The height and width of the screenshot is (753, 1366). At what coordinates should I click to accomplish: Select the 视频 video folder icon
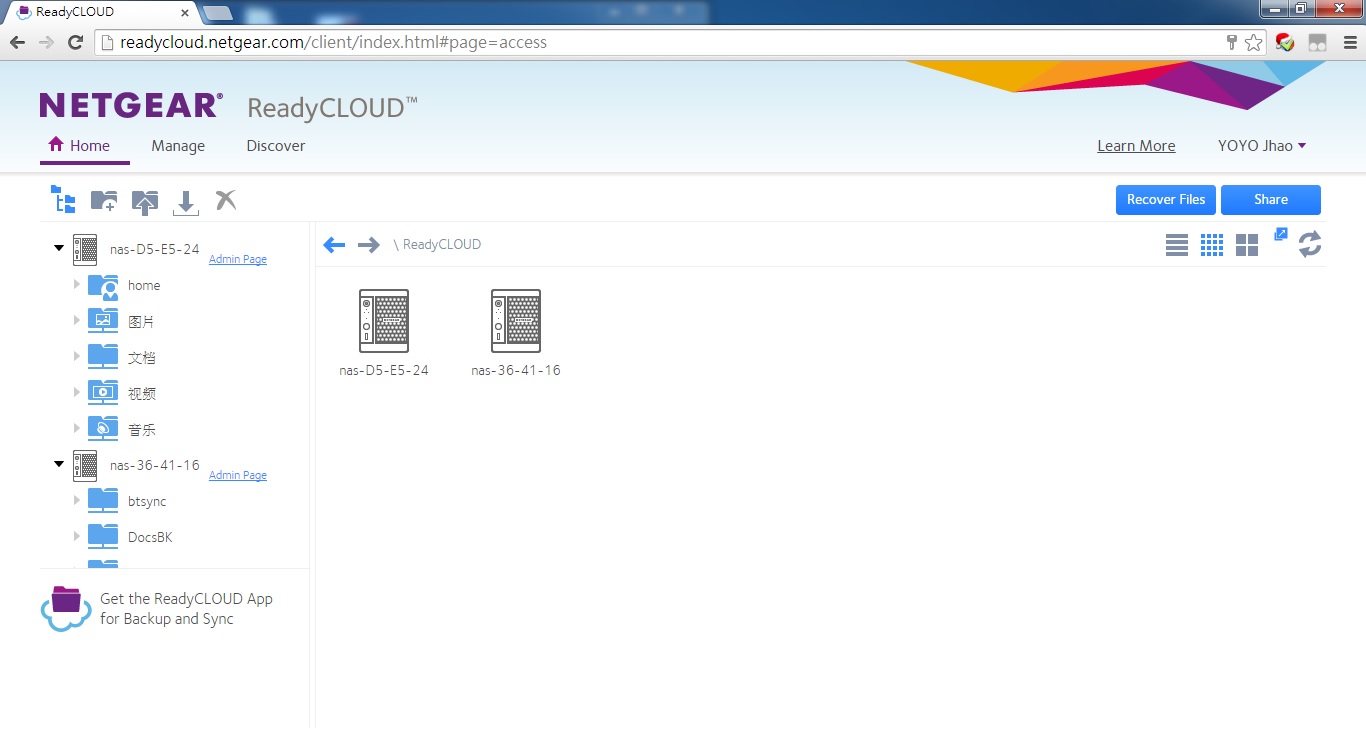103,393
